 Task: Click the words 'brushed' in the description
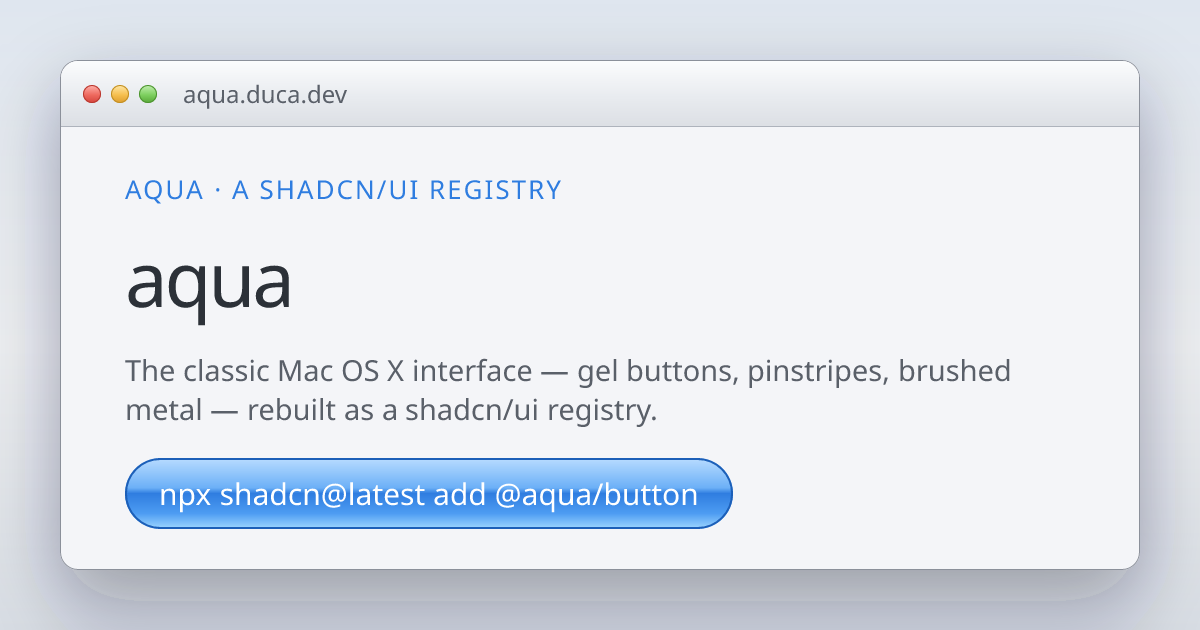tap(954, 372)
